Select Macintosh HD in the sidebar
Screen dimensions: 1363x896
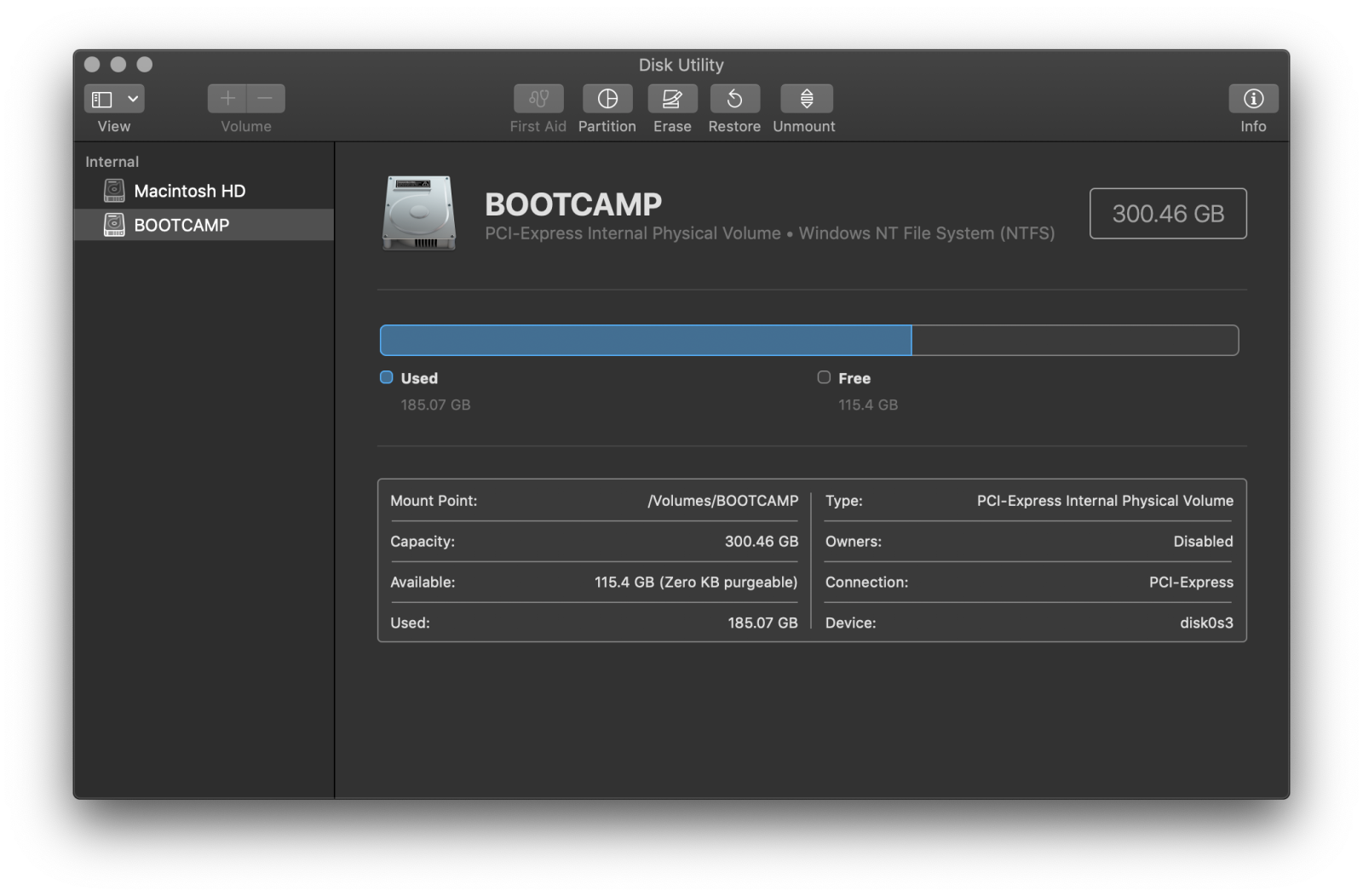coord(204,191)
